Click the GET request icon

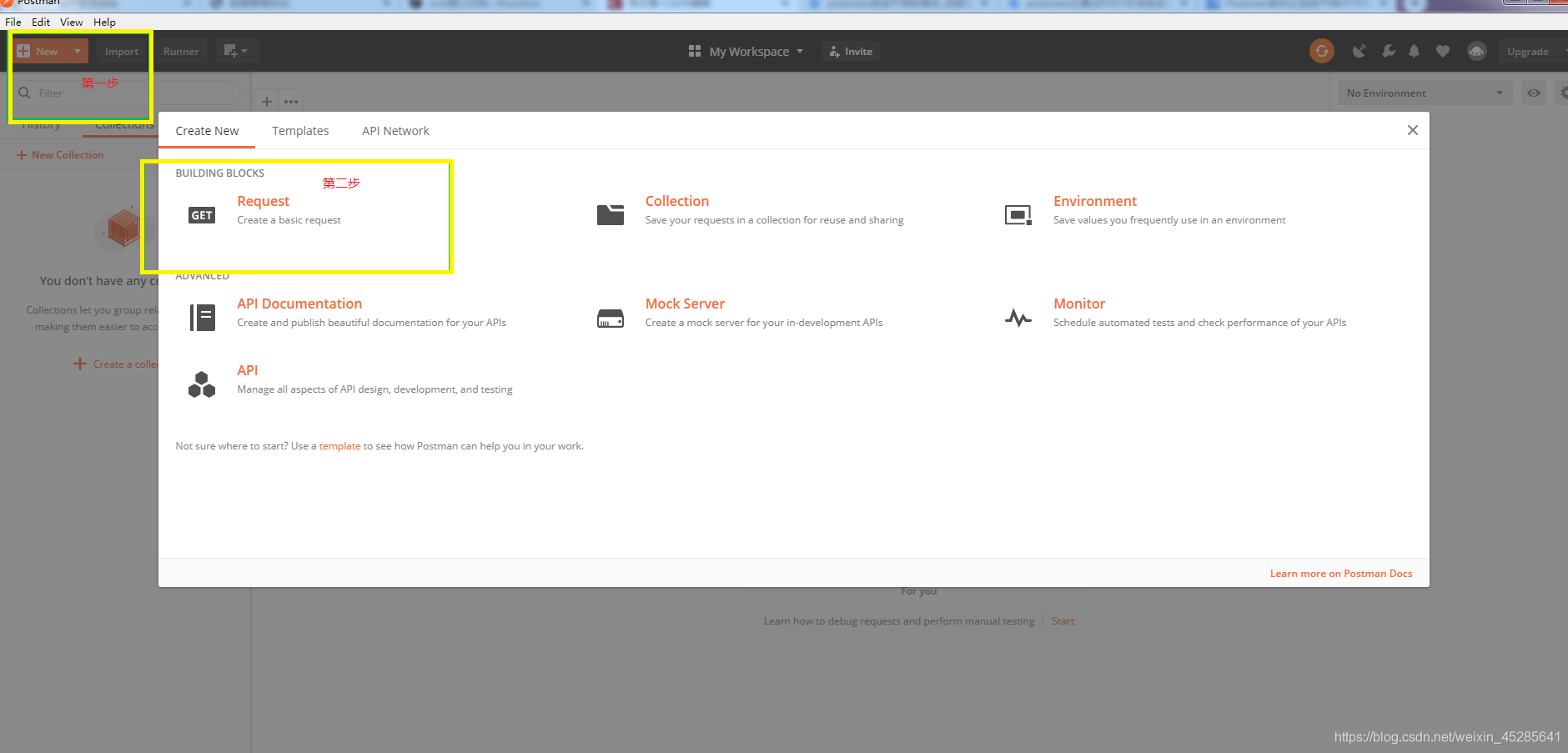click(202, 215)
